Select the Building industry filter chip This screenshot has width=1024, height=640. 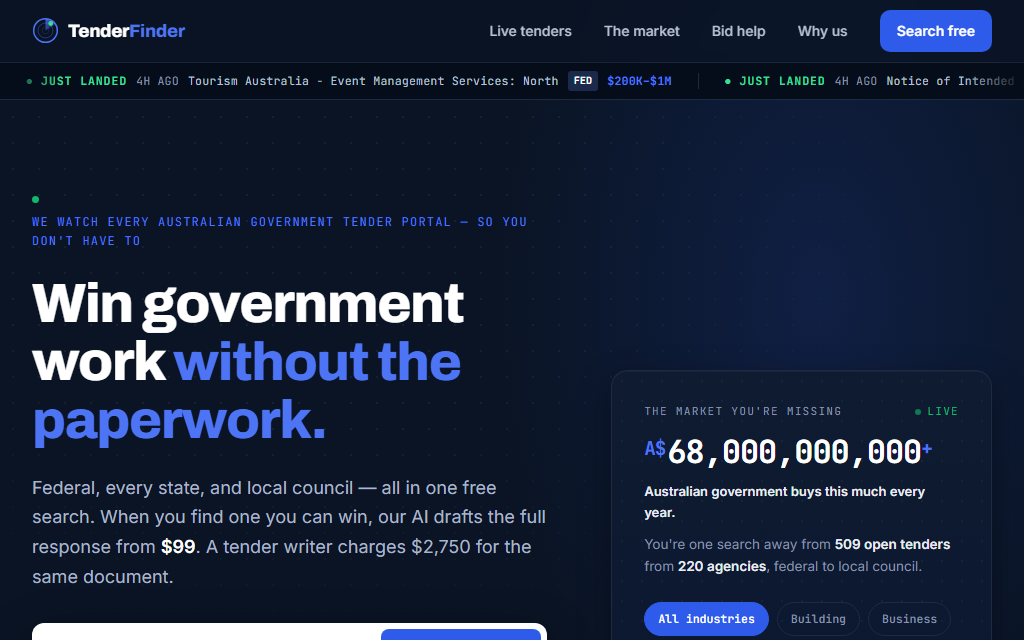[818, 618]
